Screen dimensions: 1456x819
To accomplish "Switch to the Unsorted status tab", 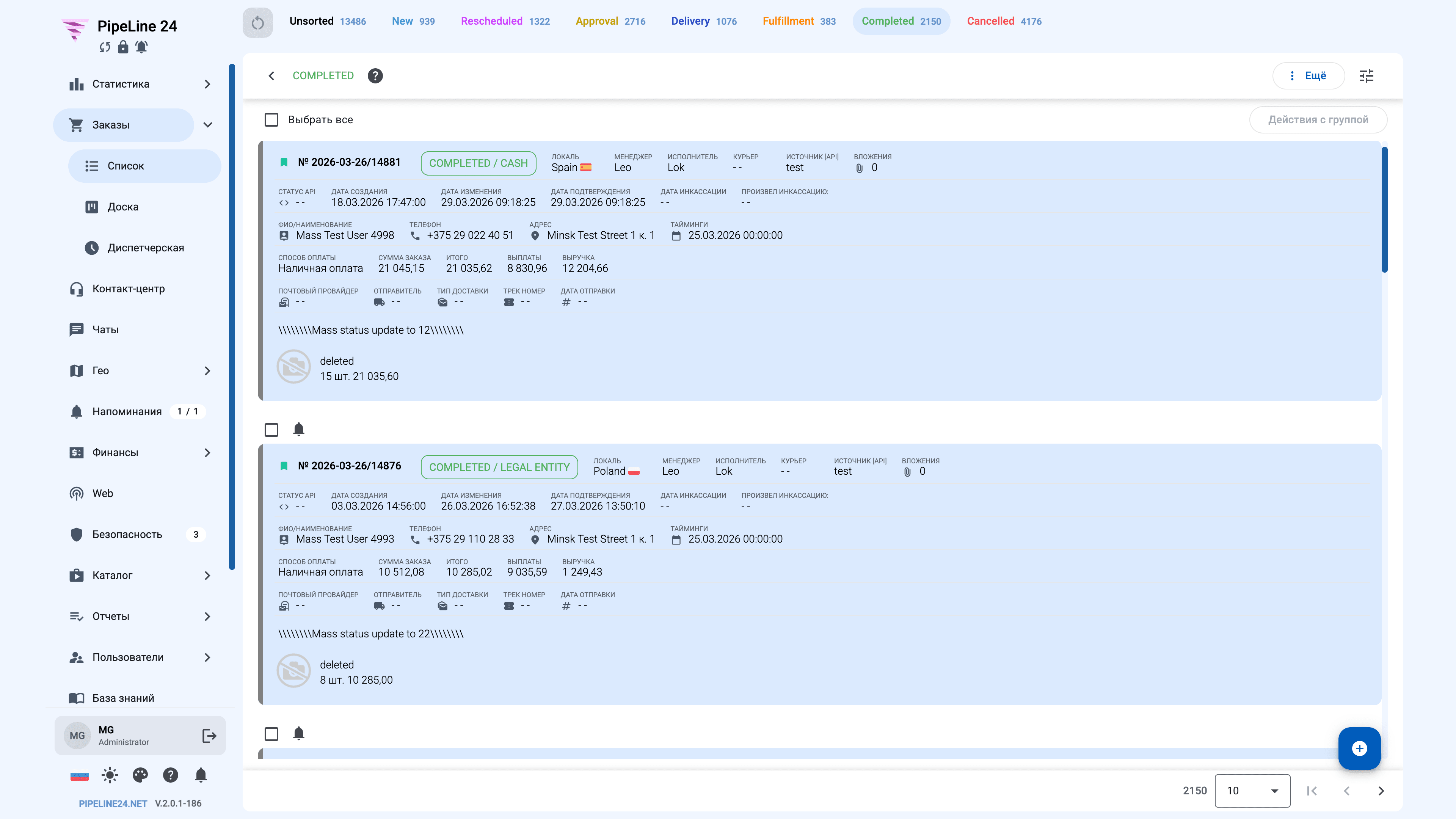I will coord(328,22).
